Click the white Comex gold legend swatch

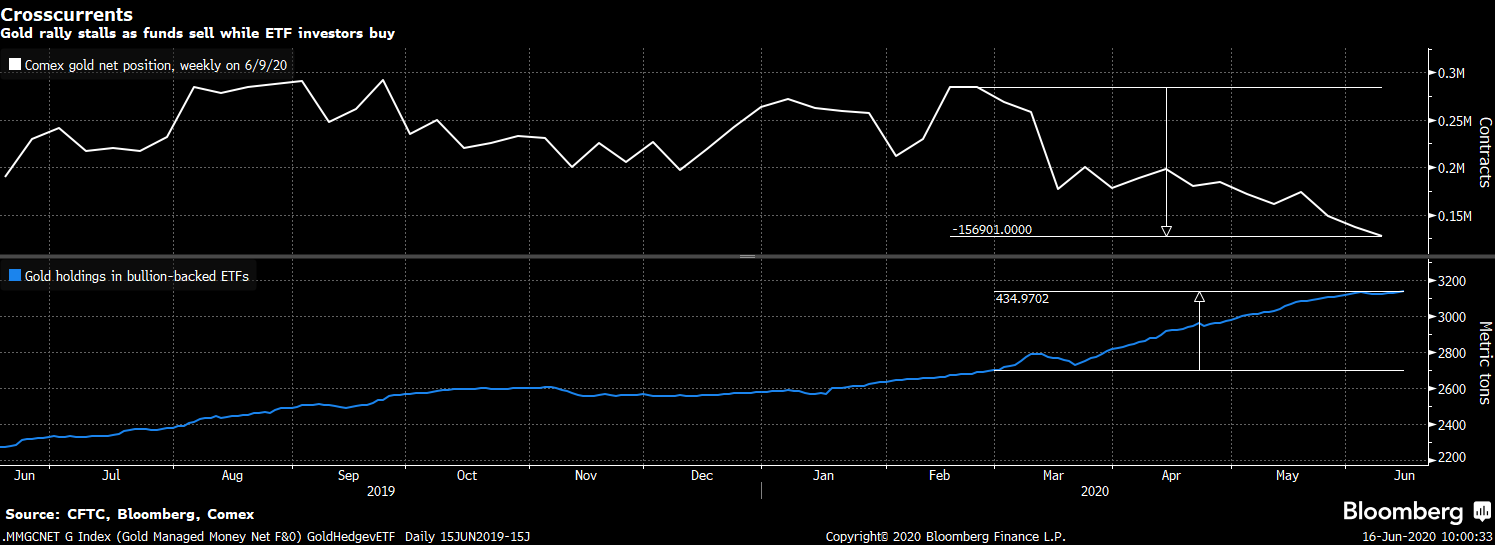[x=14, y=65]
